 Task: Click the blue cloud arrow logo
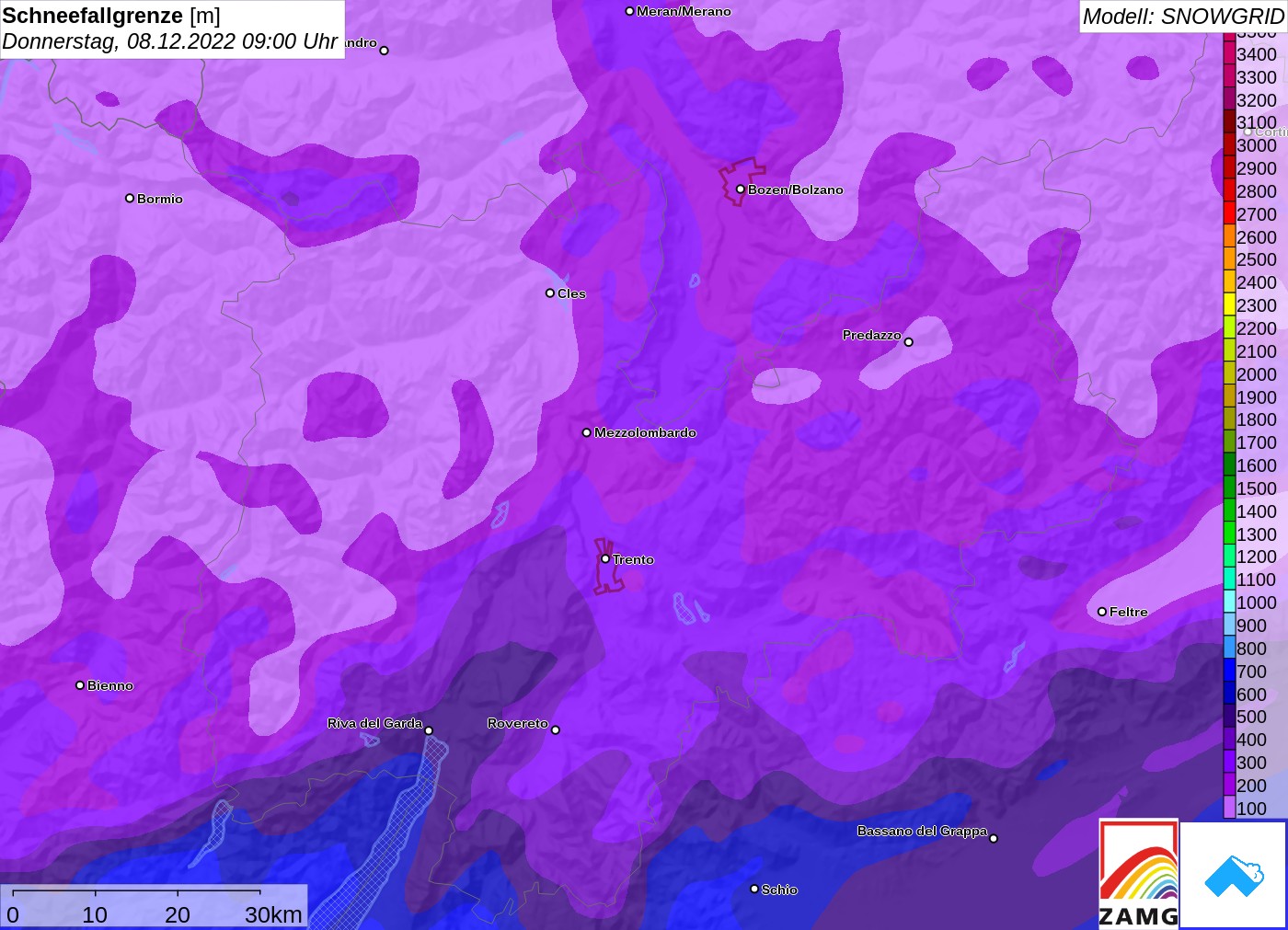1234,875
